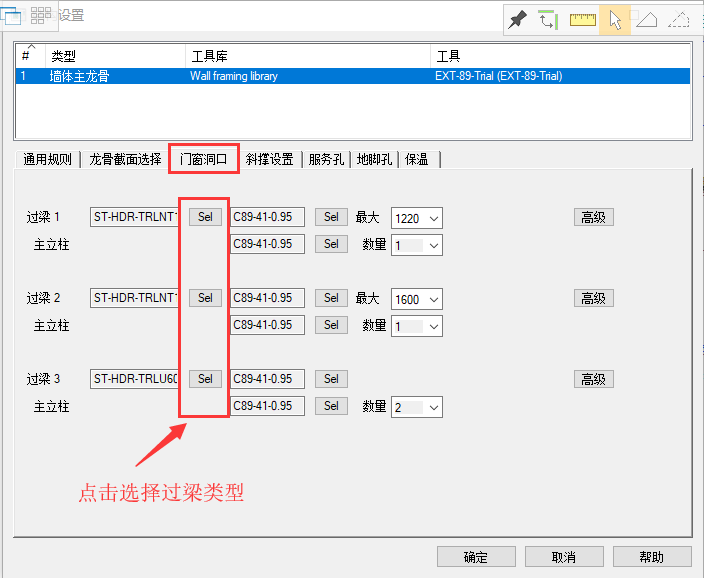Click the 取消 button
This screenshot has width=704, height=578.
564,557
